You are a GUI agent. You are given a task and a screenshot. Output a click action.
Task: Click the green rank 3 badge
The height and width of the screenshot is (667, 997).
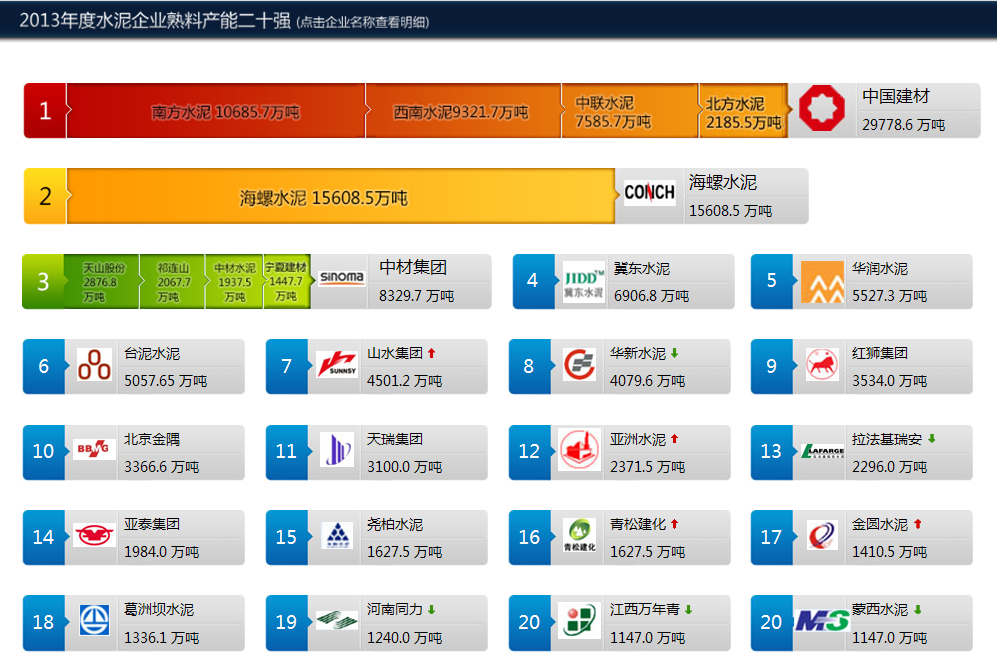coord(43,282)
